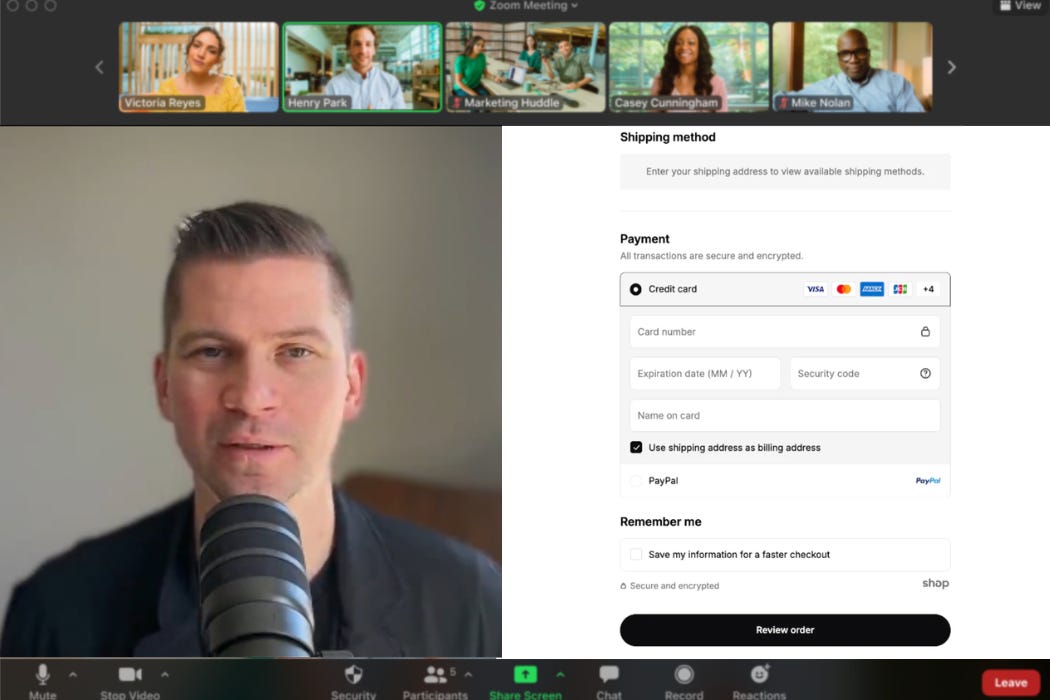The height and width of the screenshot is (700, 1050).
Task: Check Save my information for faster checkout
Action: coord(636,555)
